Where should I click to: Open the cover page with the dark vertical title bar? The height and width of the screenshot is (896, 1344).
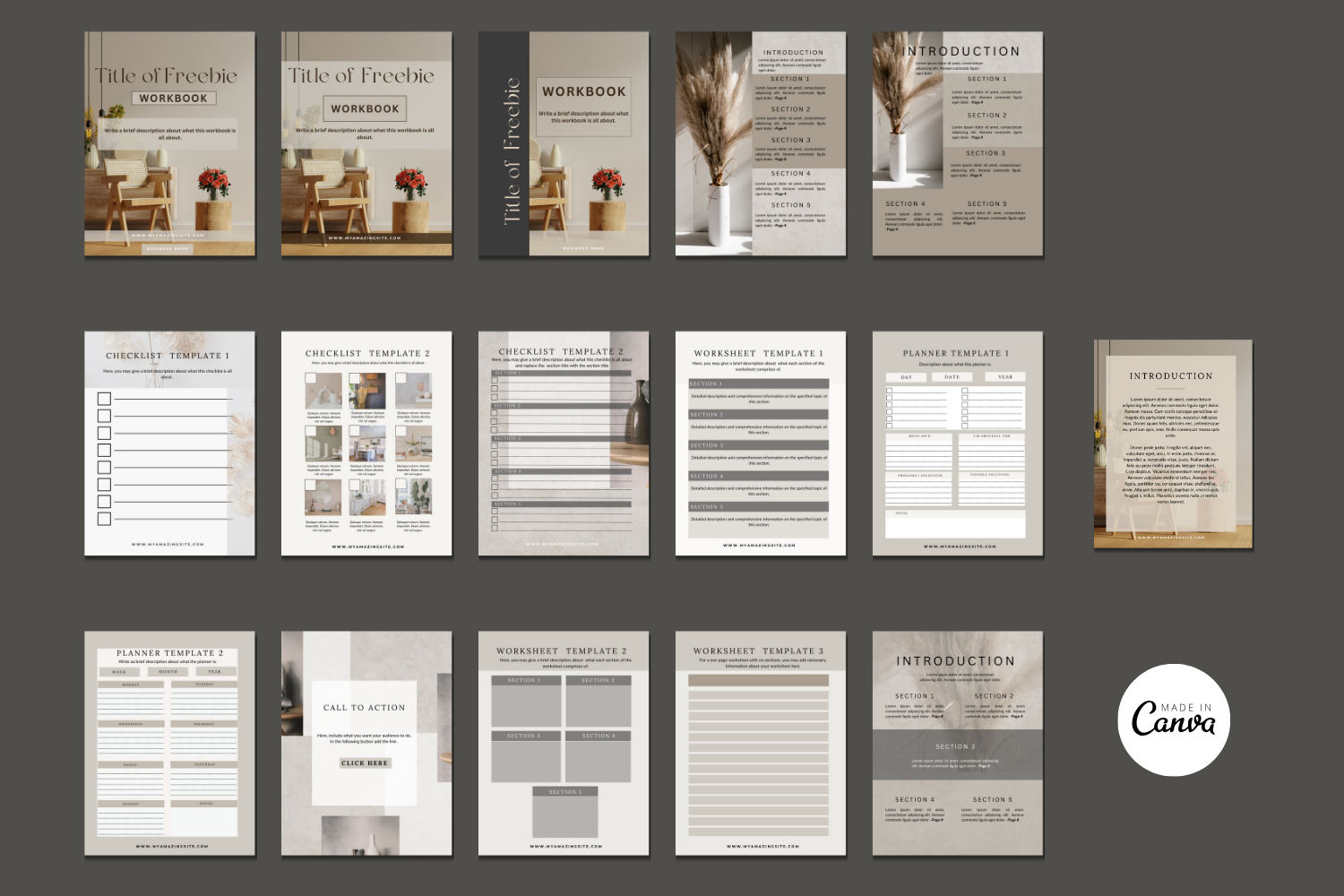point(564,144)
